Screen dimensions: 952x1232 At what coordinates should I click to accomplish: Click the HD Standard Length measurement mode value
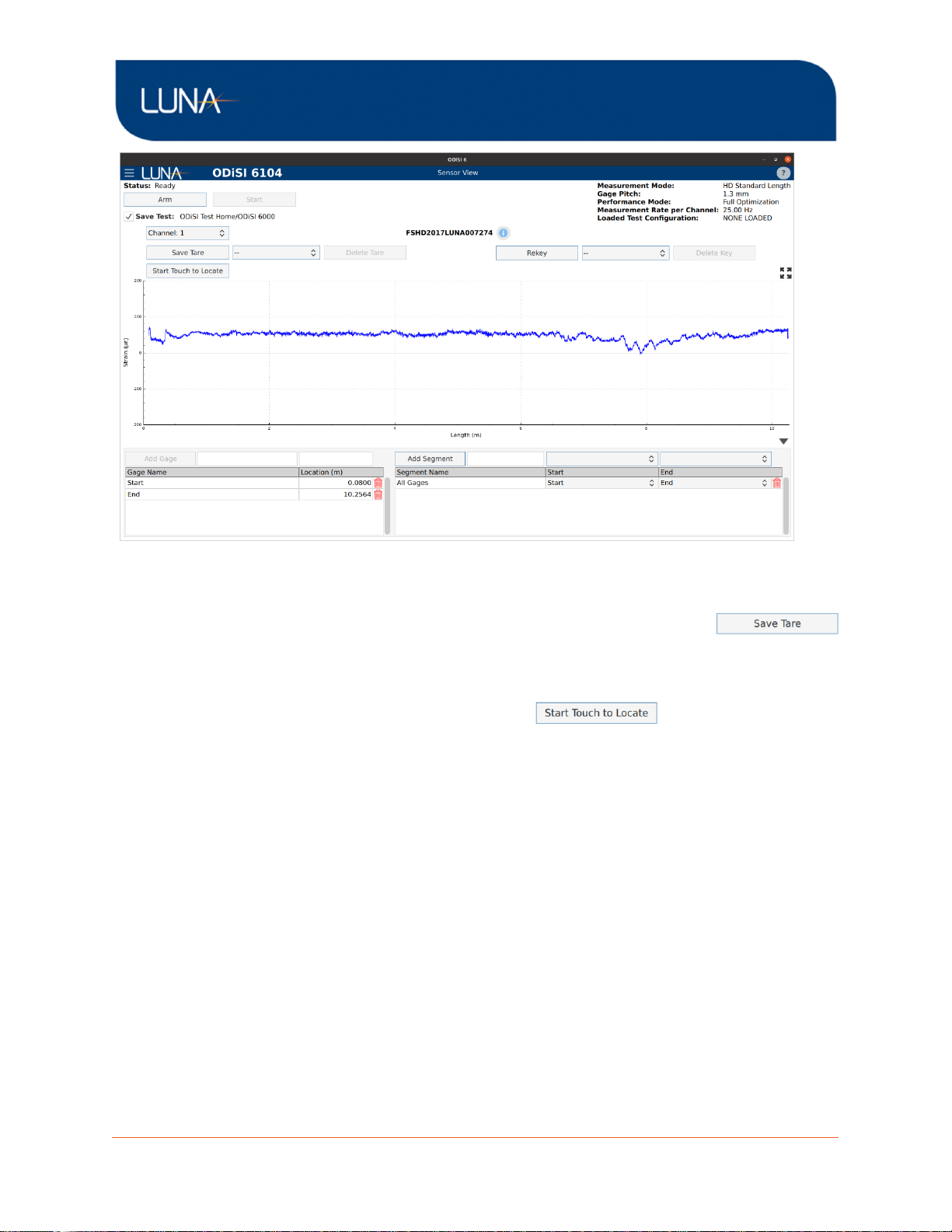click(756, 186)
